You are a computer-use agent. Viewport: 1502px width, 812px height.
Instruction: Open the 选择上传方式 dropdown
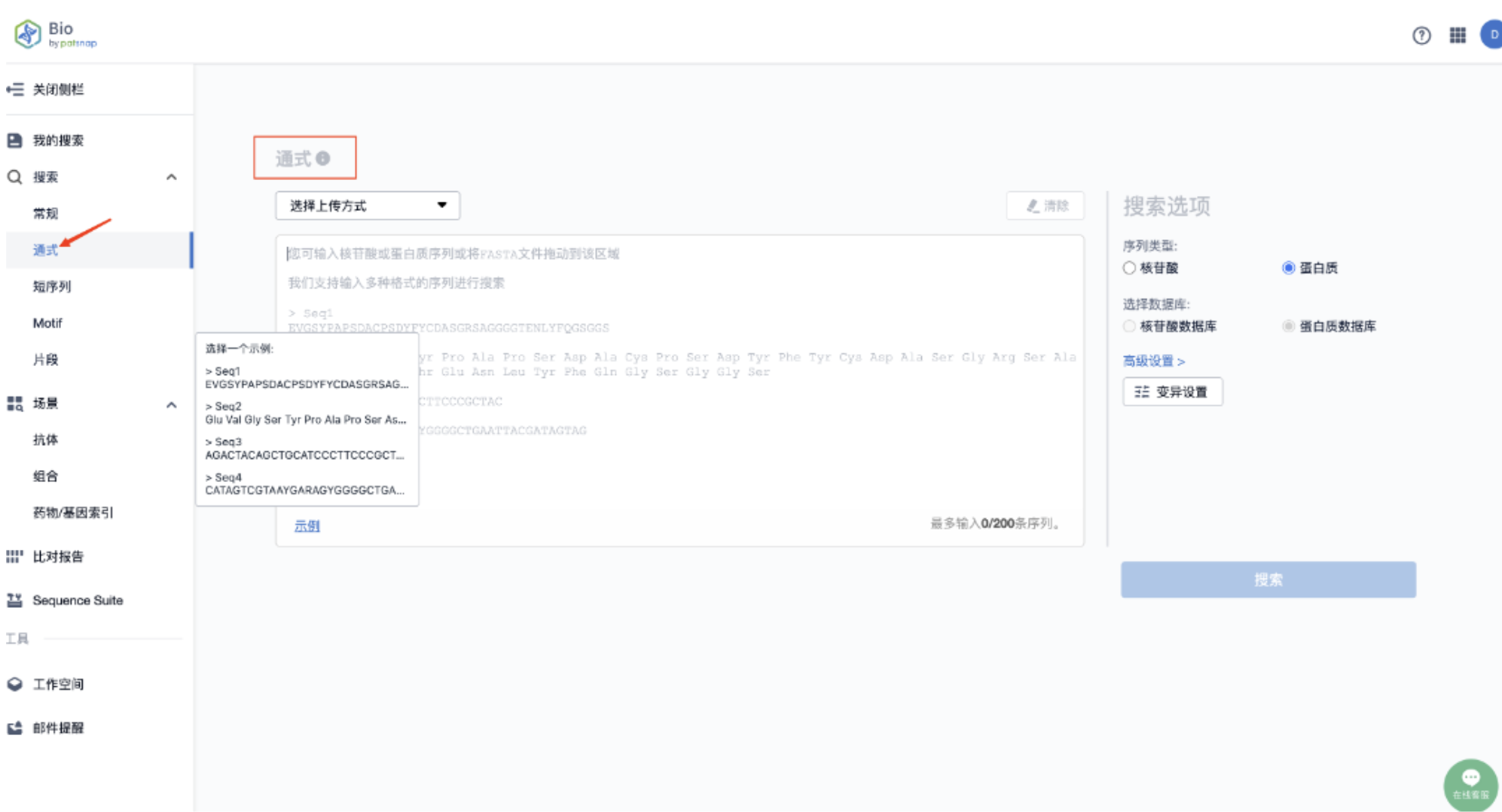[368, 206]
